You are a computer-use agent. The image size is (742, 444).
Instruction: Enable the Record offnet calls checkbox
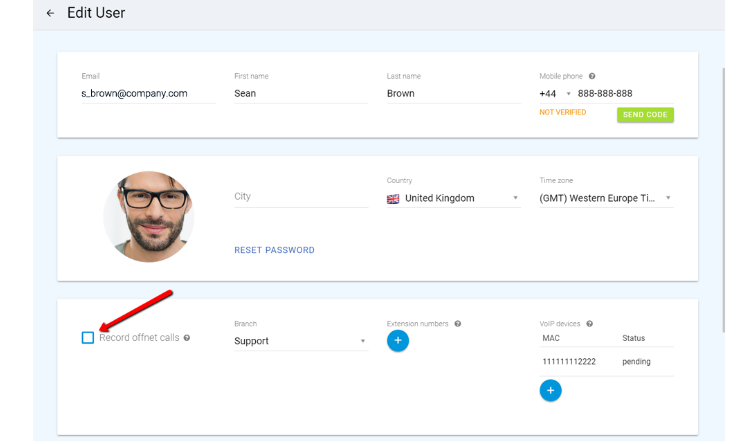coord(88,338)
